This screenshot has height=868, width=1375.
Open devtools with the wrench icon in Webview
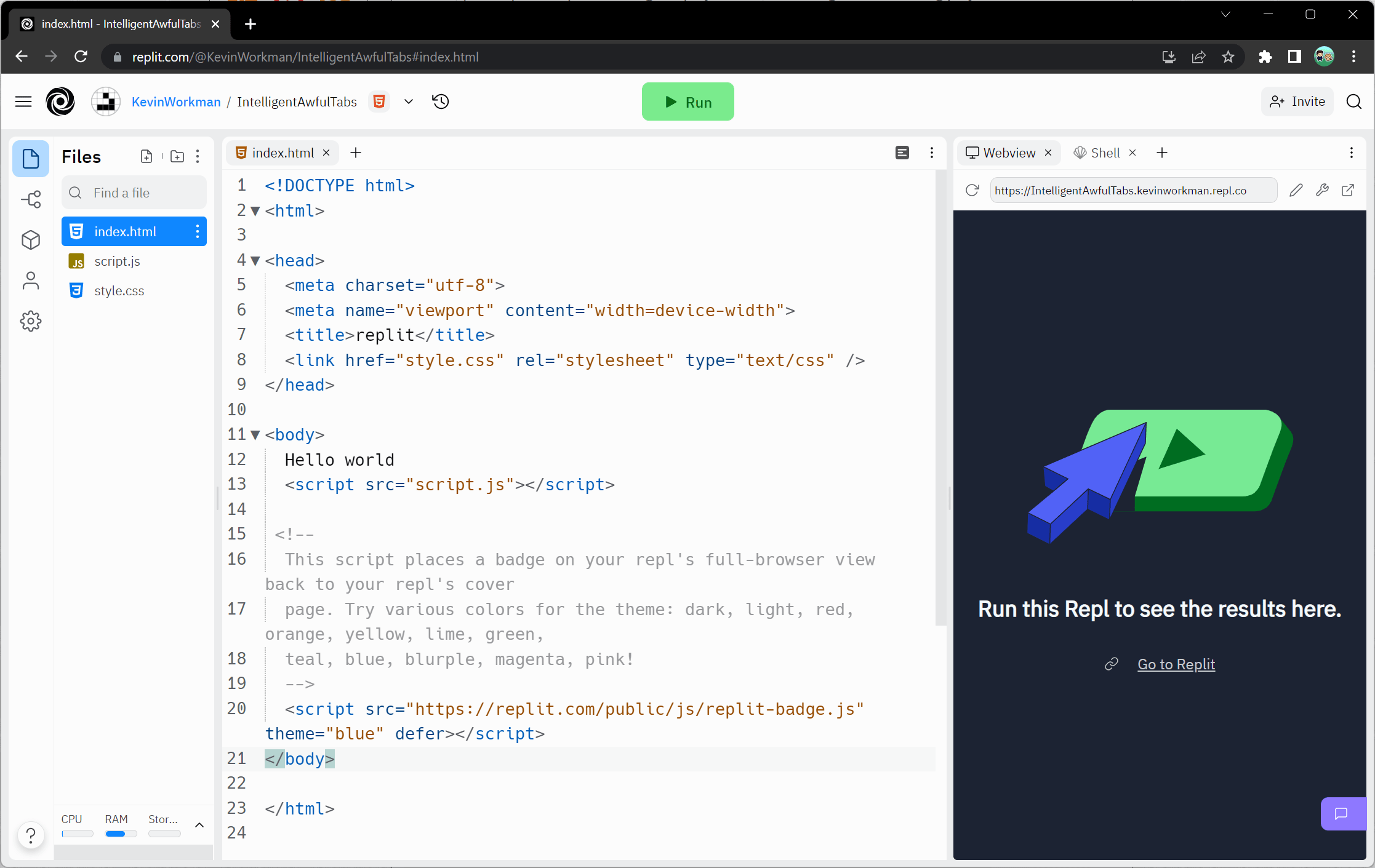coord(1322,190)
